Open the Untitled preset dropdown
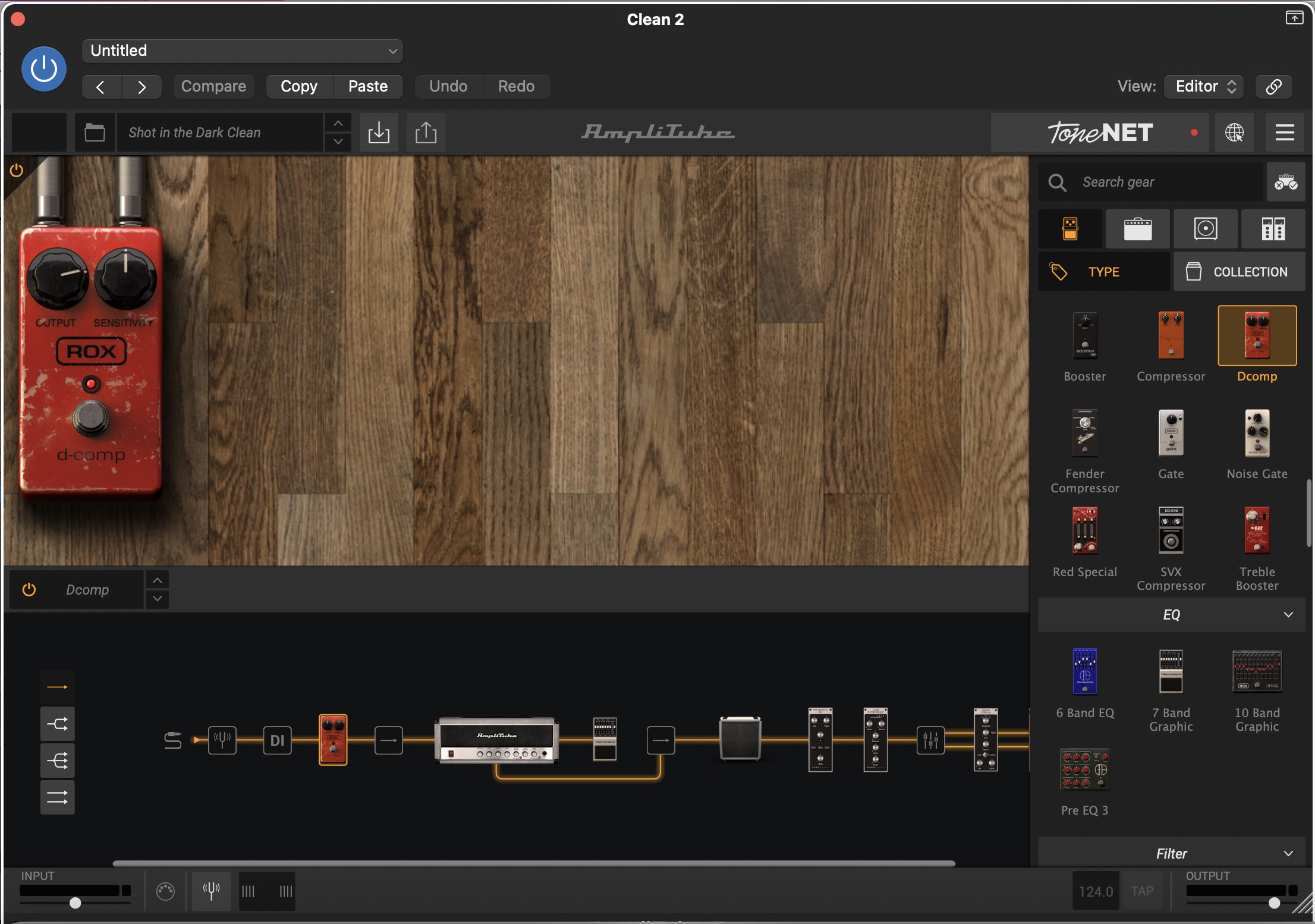The image size is (1315, 924). (x=243, y=51)
